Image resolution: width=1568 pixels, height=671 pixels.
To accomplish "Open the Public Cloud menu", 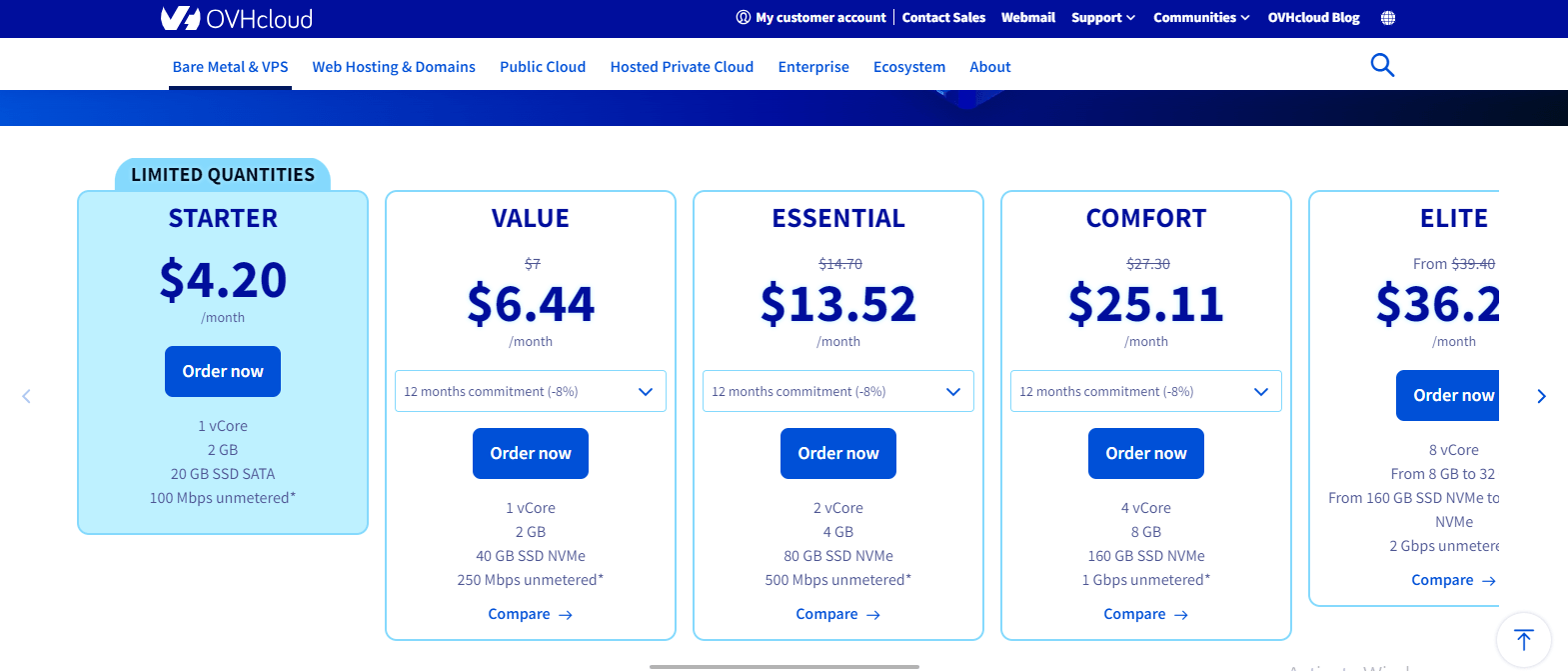I will tap(543, 67).
